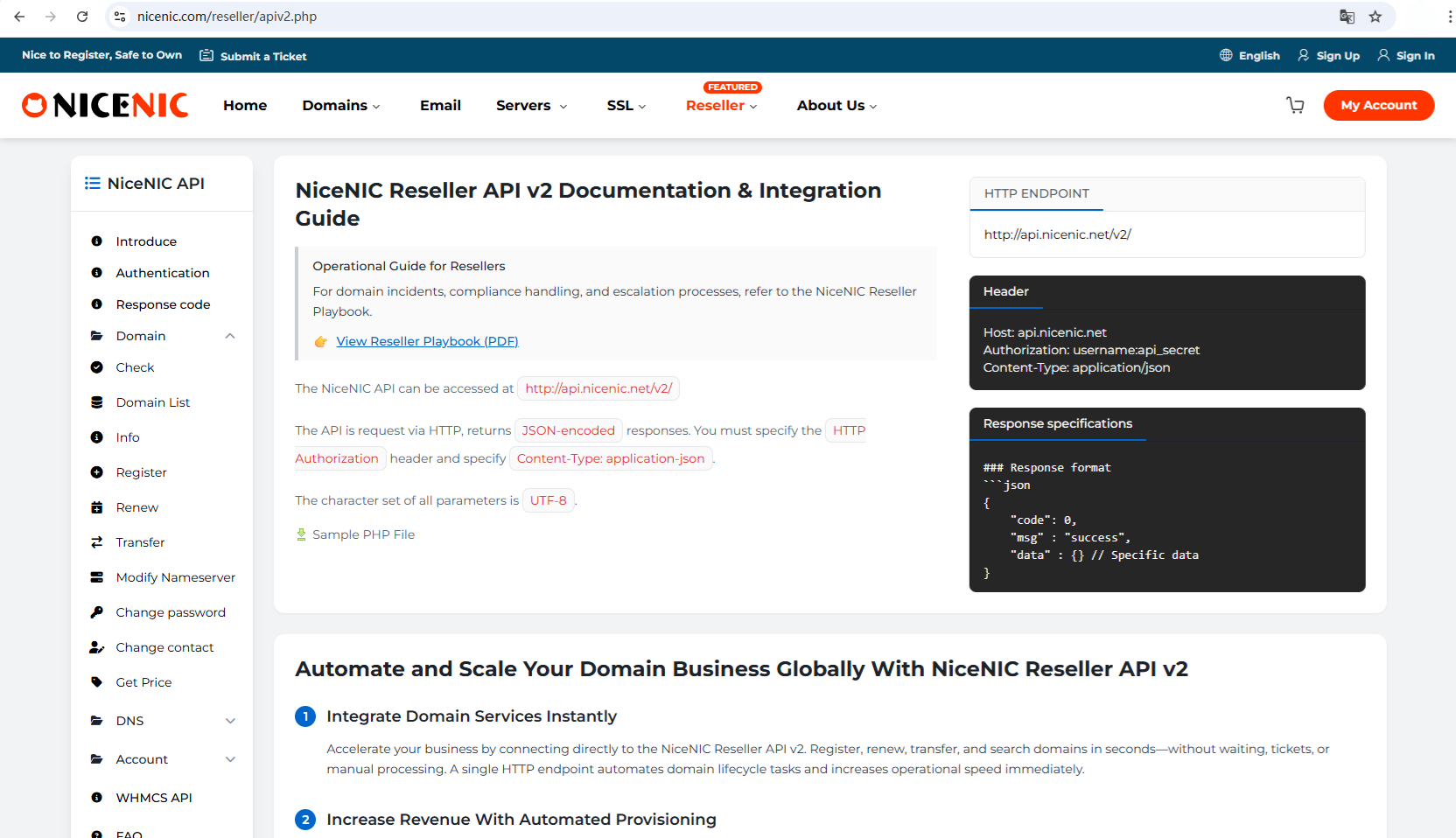Click the Introduce info icon in sidebar
Image resolution: width=1456 pixels, height=838 pixels.
click(x=96, y=241)
